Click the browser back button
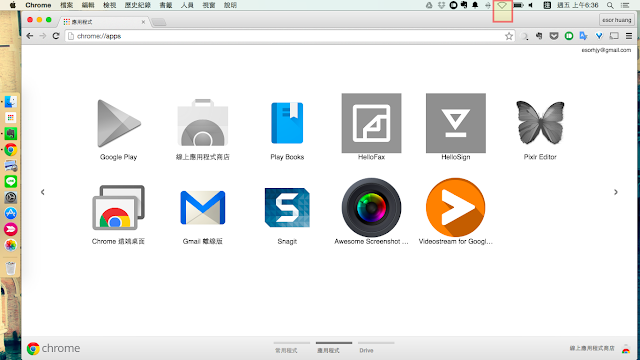This screenshot has width=640, height=360. [30, 36]
